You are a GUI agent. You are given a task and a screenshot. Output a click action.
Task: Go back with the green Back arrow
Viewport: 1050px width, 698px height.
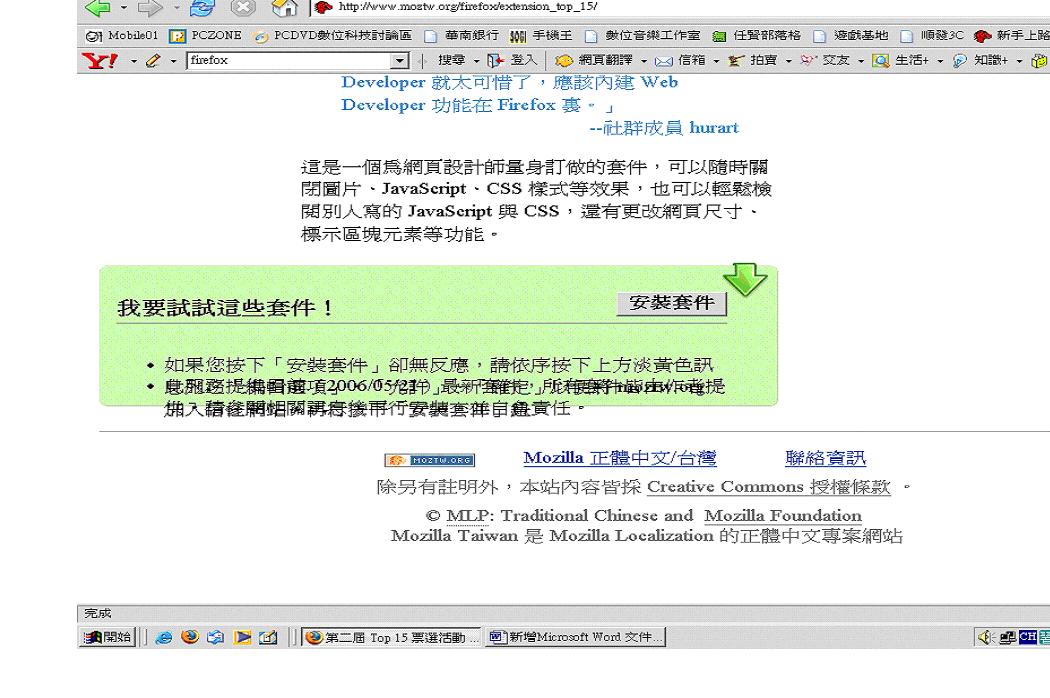tap(98, 8)
